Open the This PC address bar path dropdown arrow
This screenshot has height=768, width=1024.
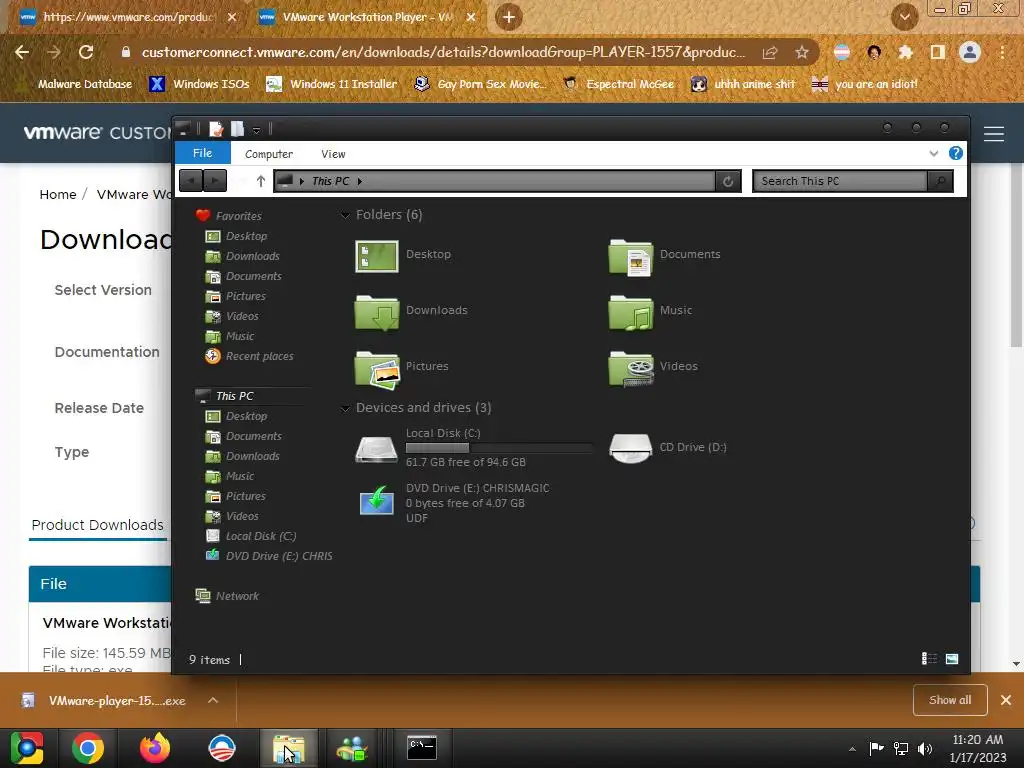click(x=360, y=182)
